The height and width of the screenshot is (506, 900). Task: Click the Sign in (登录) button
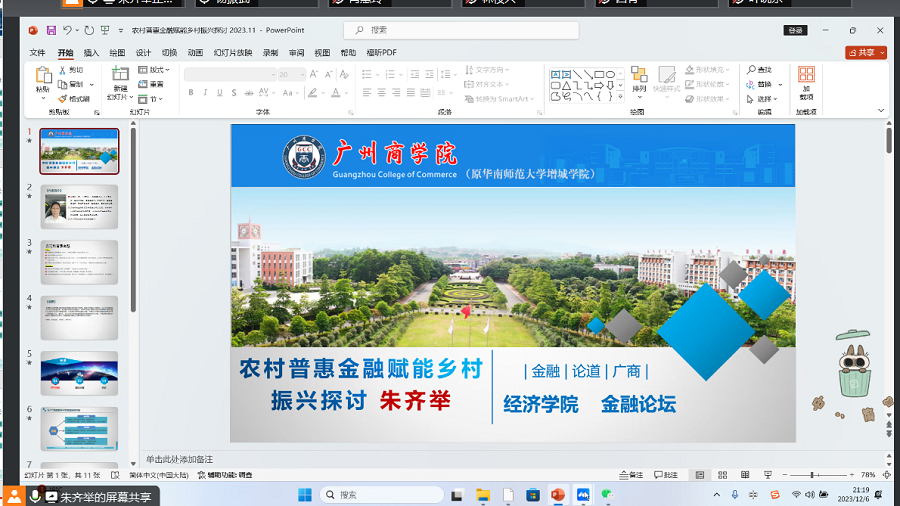pos(795,31)
